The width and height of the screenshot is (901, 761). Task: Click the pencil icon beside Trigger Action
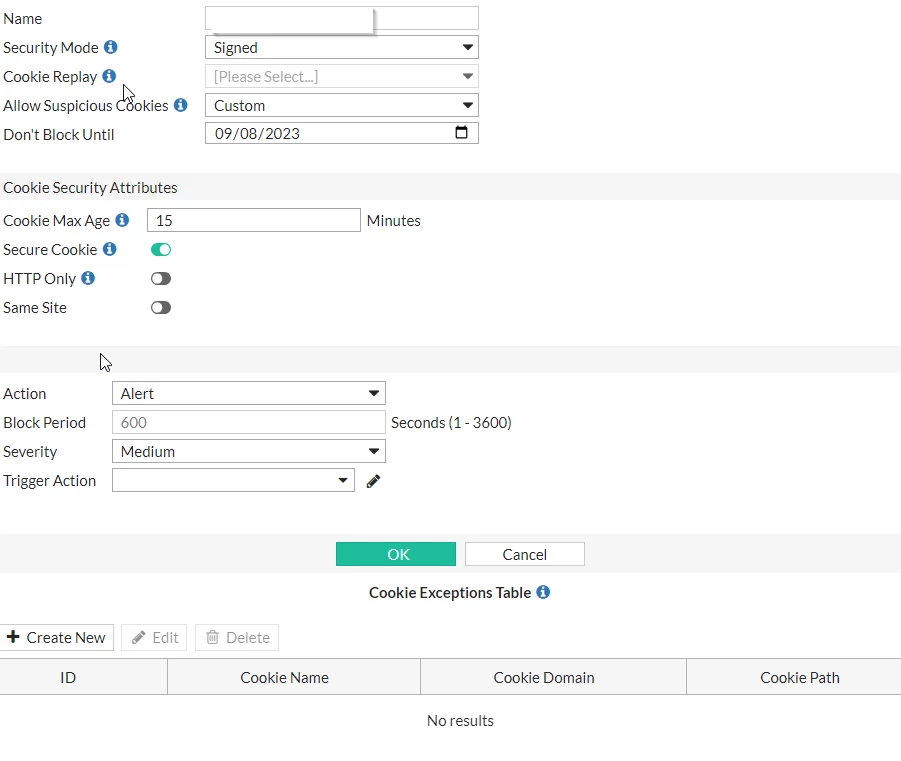pos(374,481)
